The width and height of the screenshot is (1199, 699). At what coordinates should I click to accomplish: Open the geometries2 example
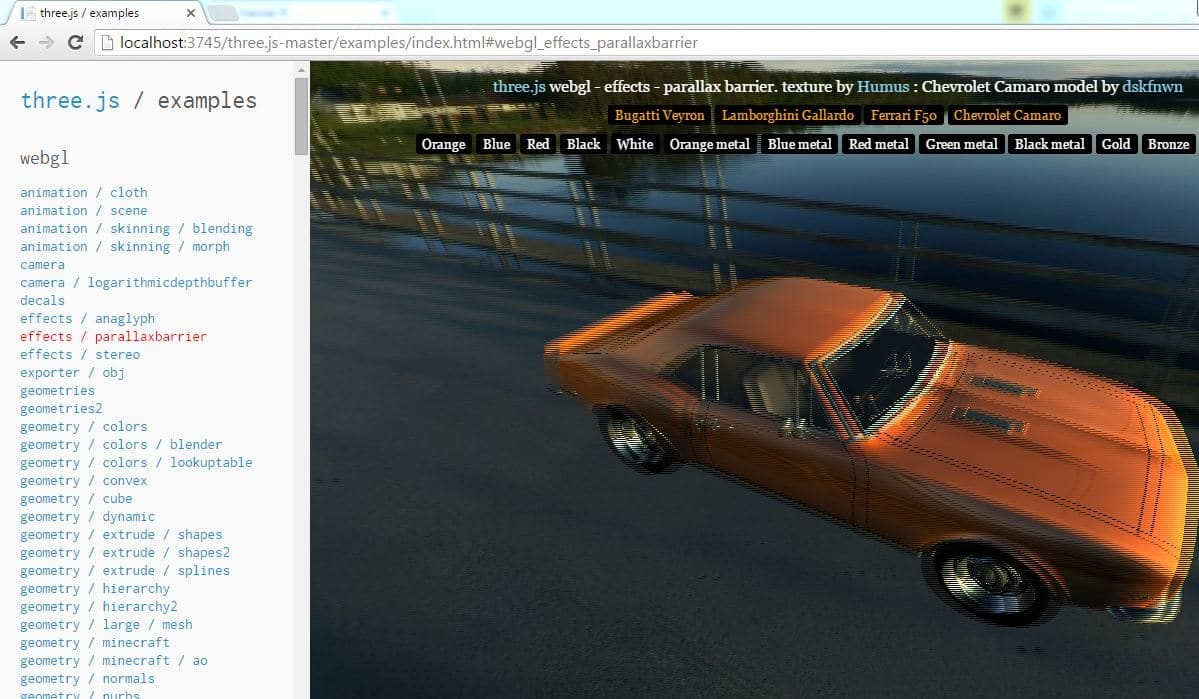pos(61,408)
